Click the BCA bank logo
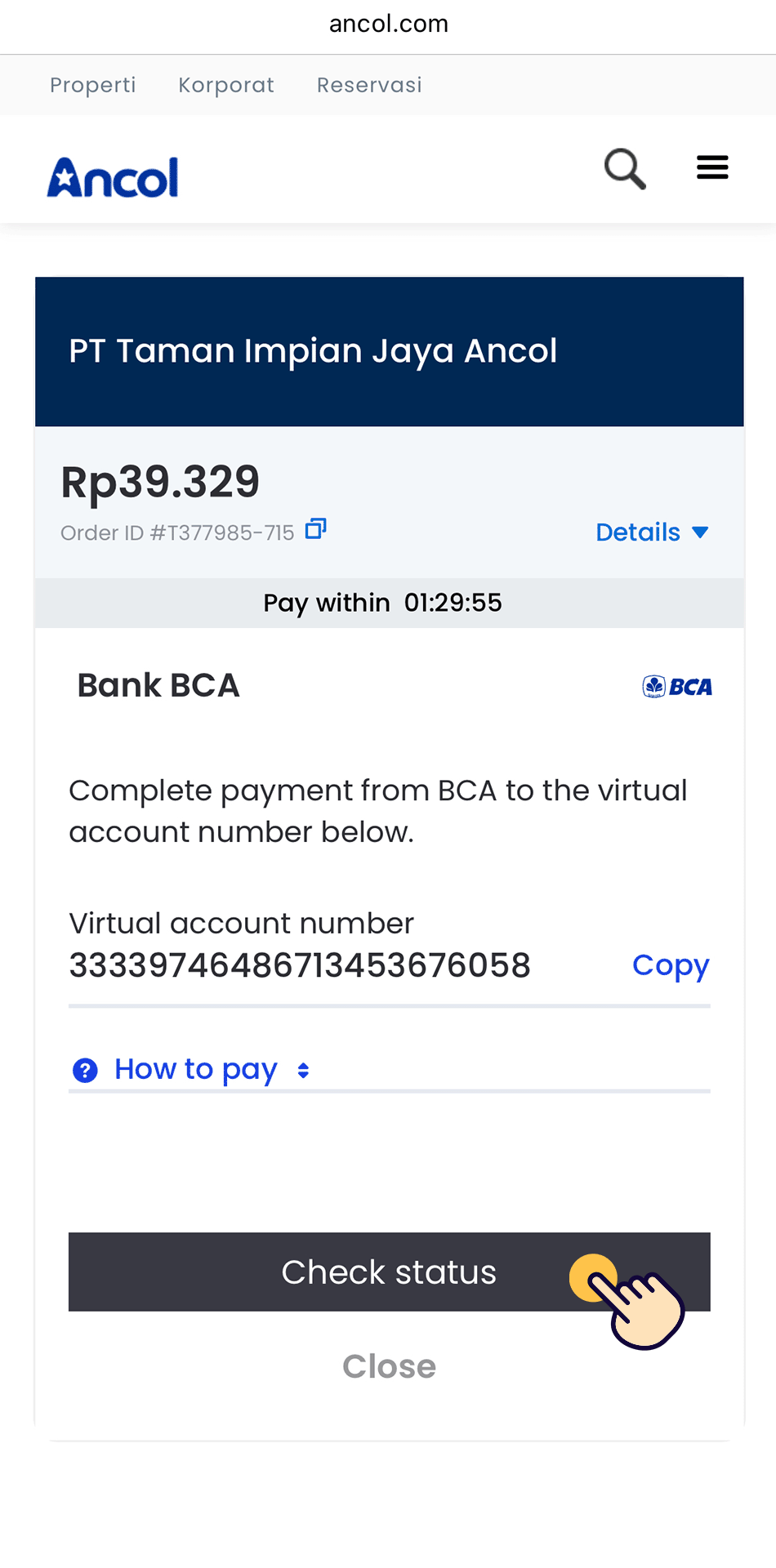 tap(677, 687)
